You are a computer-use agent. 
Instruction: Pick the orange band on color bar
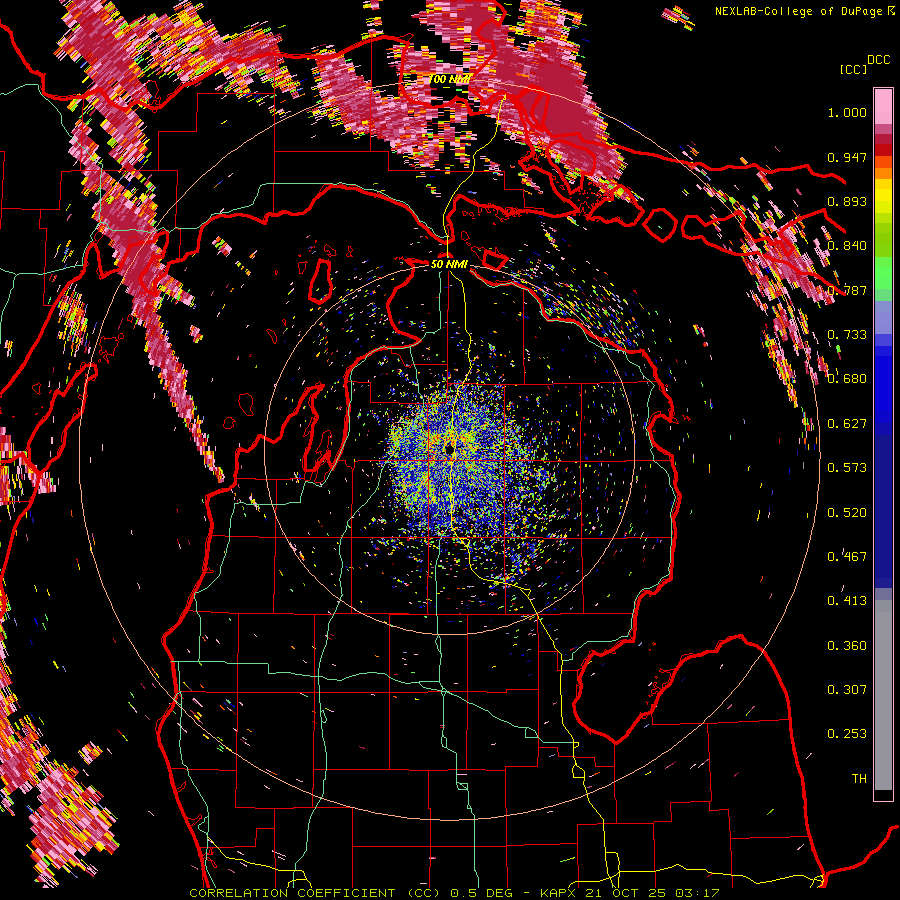[x=883, y=168]
